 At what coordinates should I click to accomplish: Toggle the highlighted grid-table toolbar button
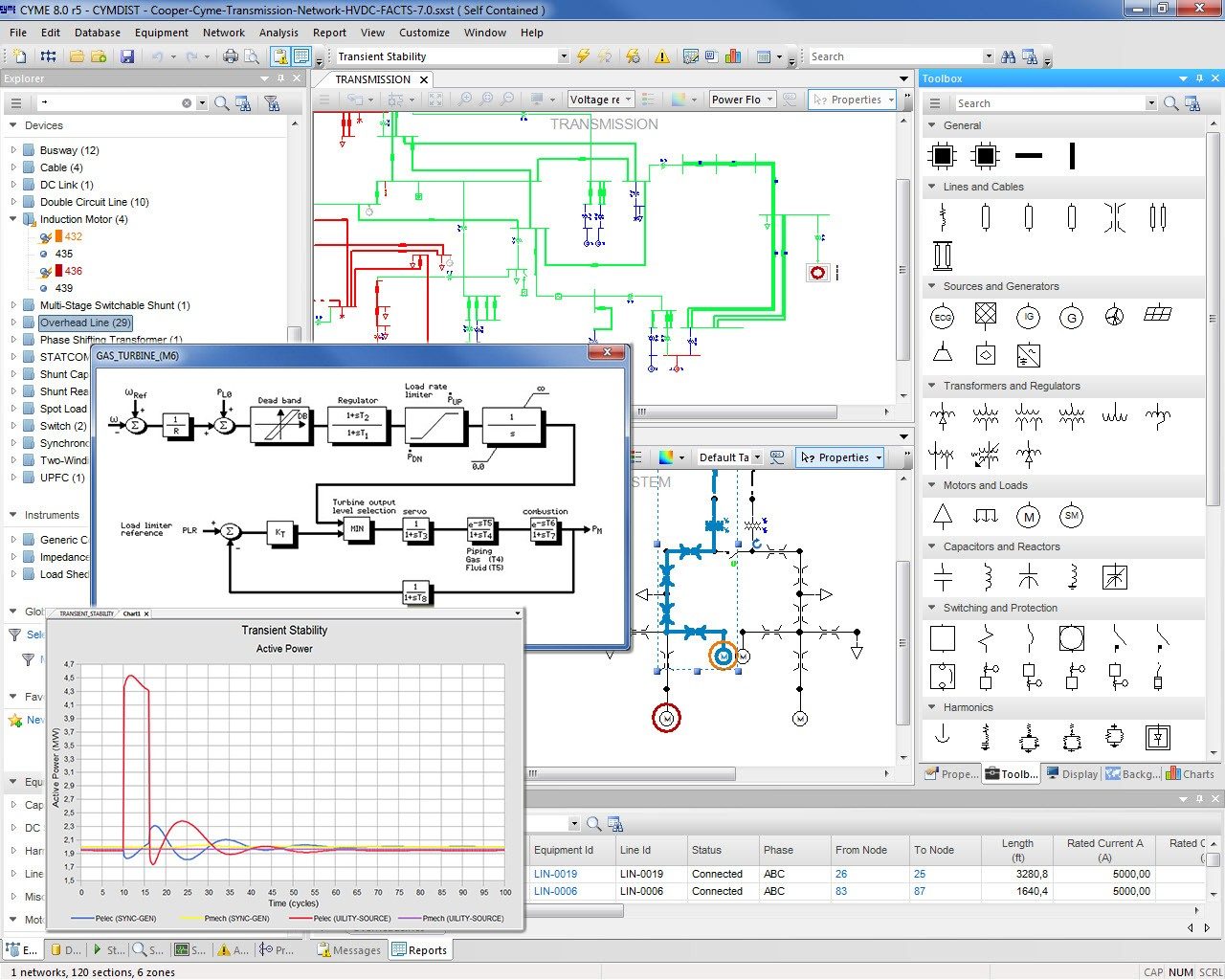tap(301, 56)
